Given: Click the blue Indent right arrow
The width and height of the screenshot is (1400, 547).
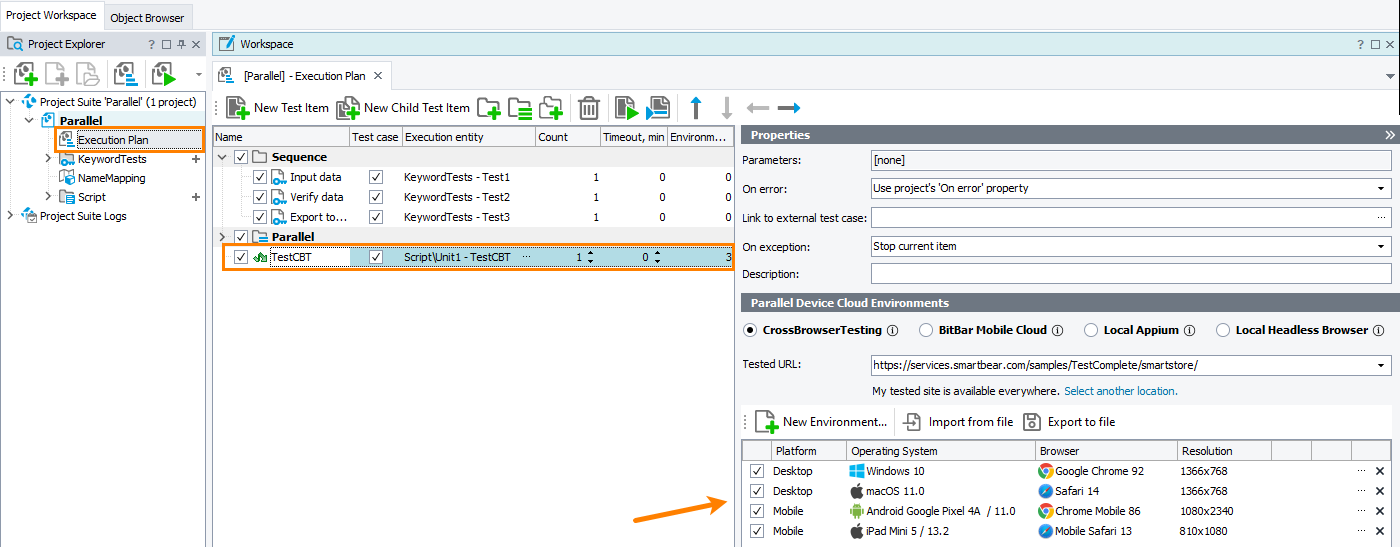Looking at the screenshot, I should (x=789, y=108).
